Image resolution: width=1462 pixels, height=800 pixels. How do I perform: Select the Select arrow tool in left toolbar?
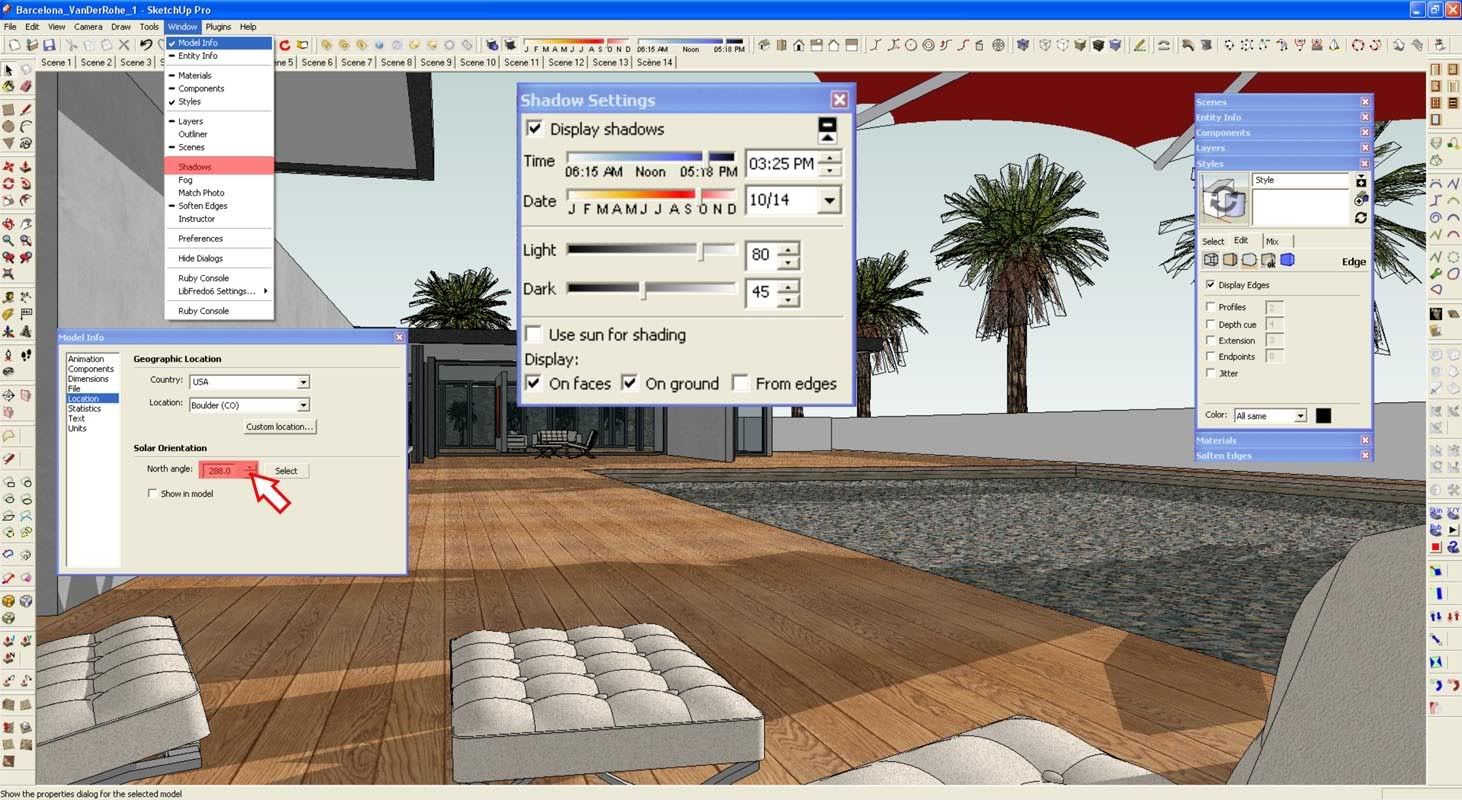click(x=8, y=70)
